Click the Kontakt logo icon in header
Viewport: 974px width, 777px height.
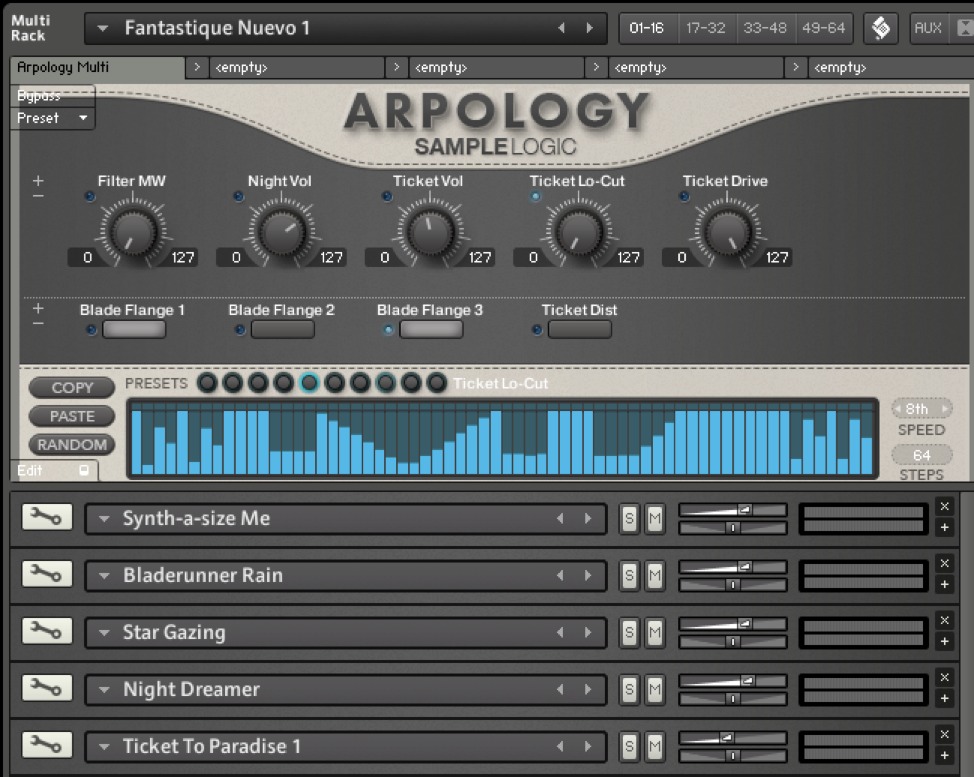(x=880, y=28)
